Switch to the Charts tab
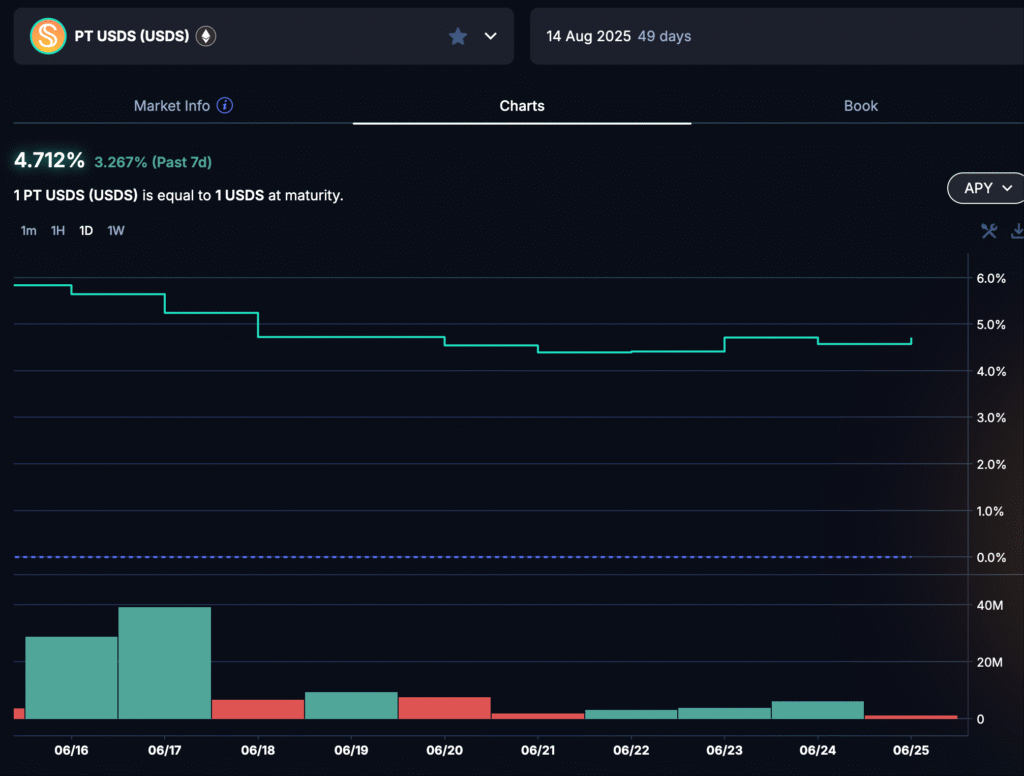The image size is (1024, 776). [522, 106]
